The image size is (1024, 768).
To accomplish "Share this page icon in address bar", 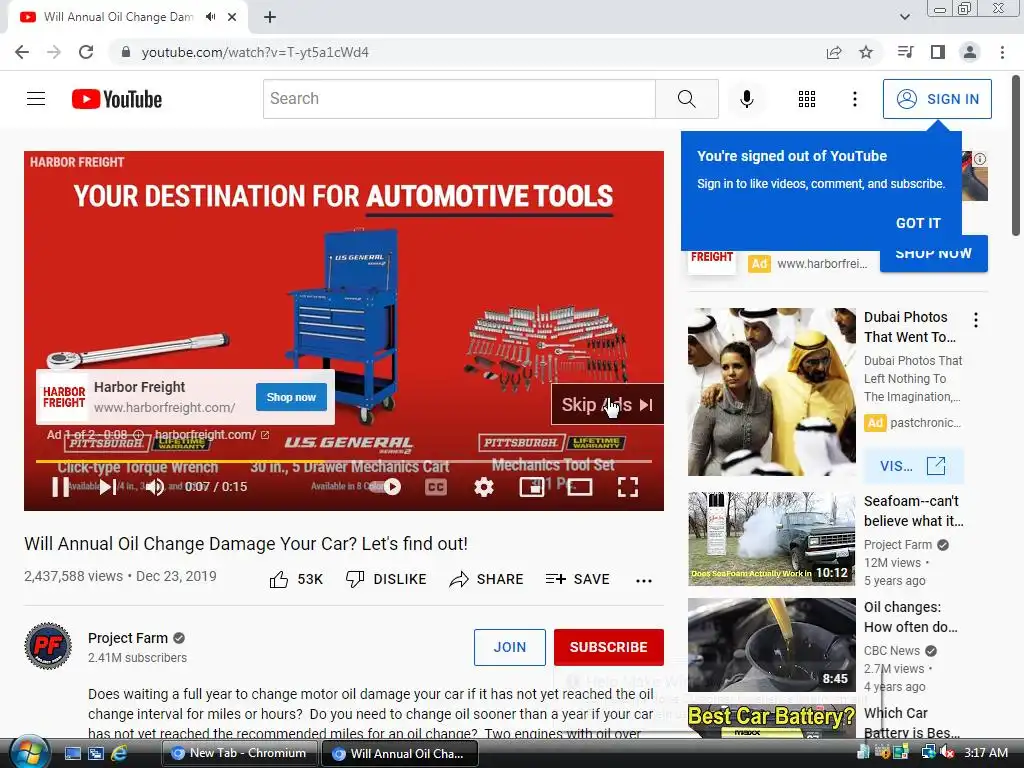I will click(834, 52).
